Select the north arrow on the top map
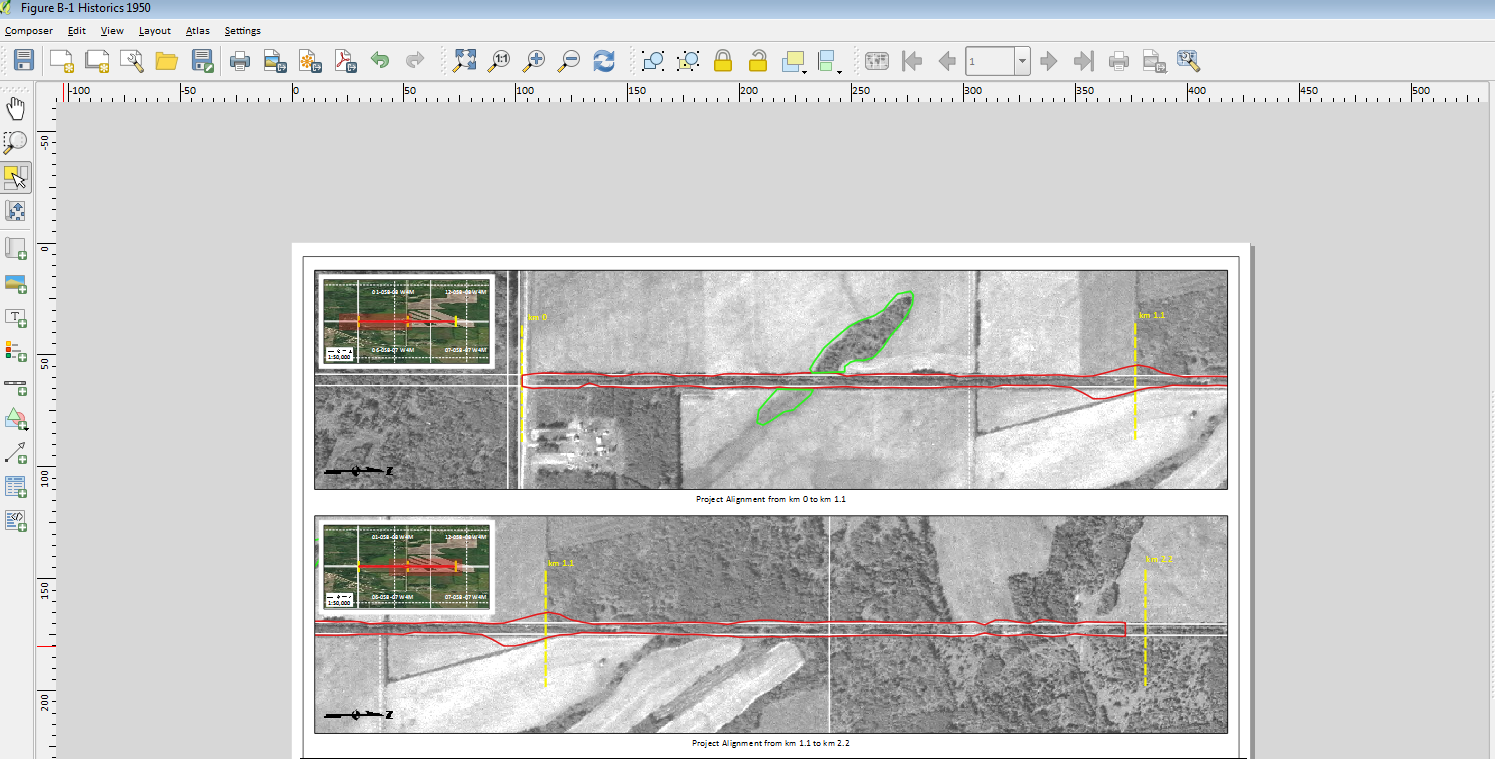The height and width of the screenshot is (759, 1495). point(358,470)
